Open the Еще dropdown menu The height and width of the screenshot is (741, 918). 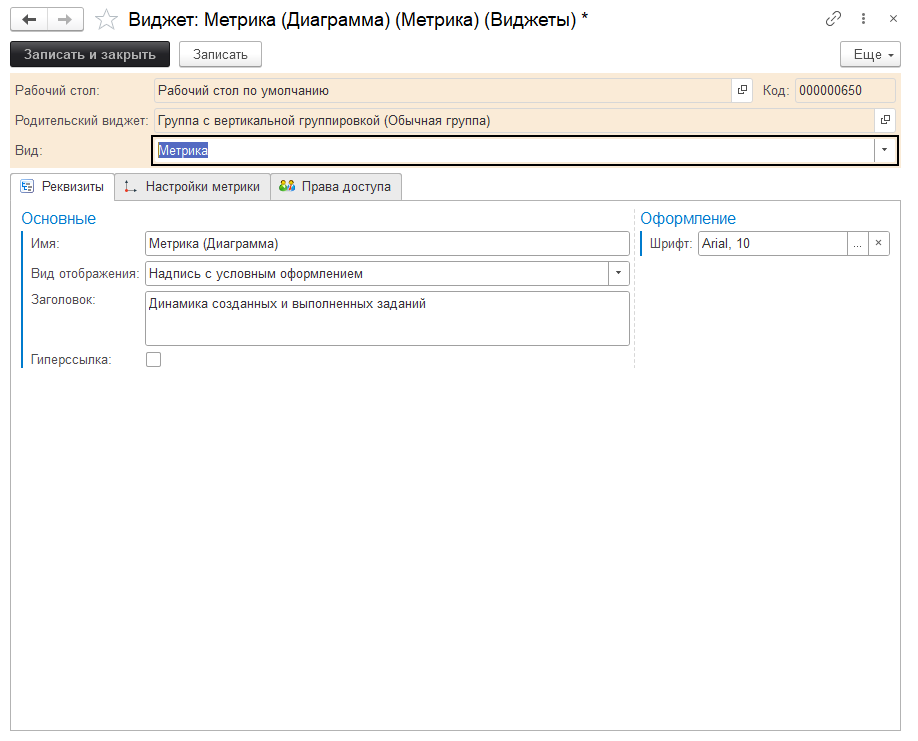click(870, 54)
